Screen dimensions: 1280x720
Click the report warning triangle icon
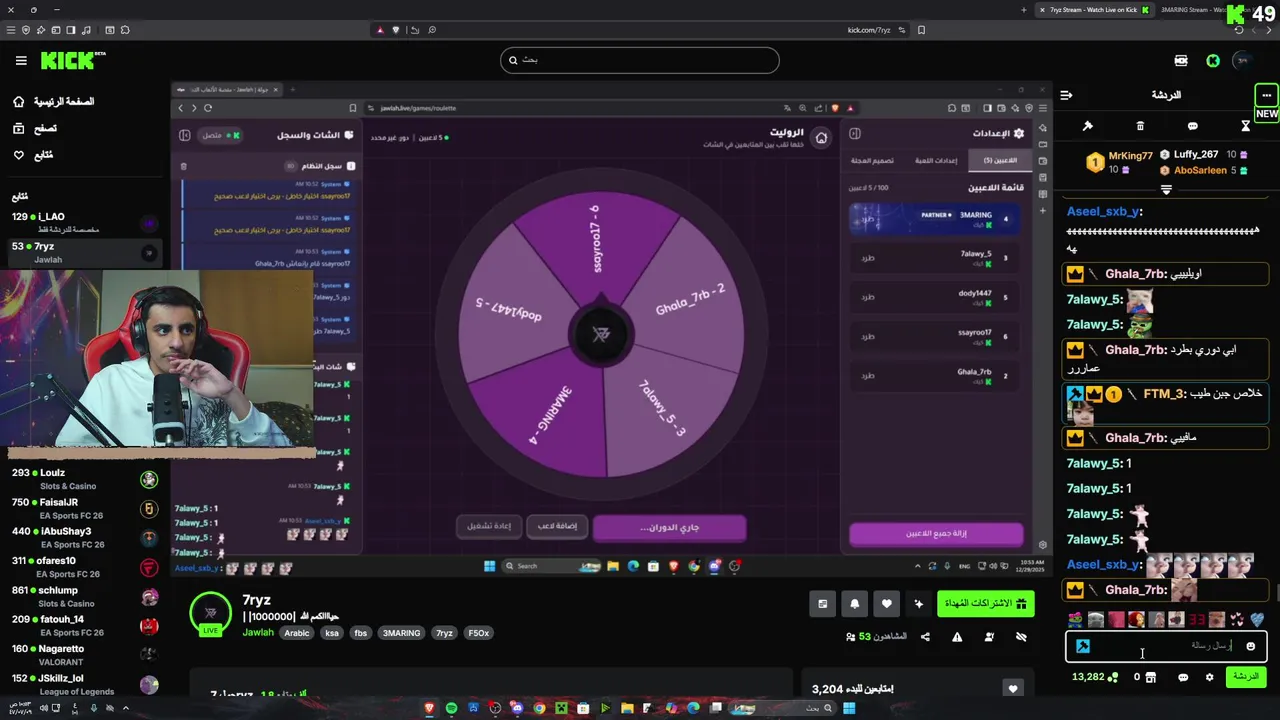(957, 637)
